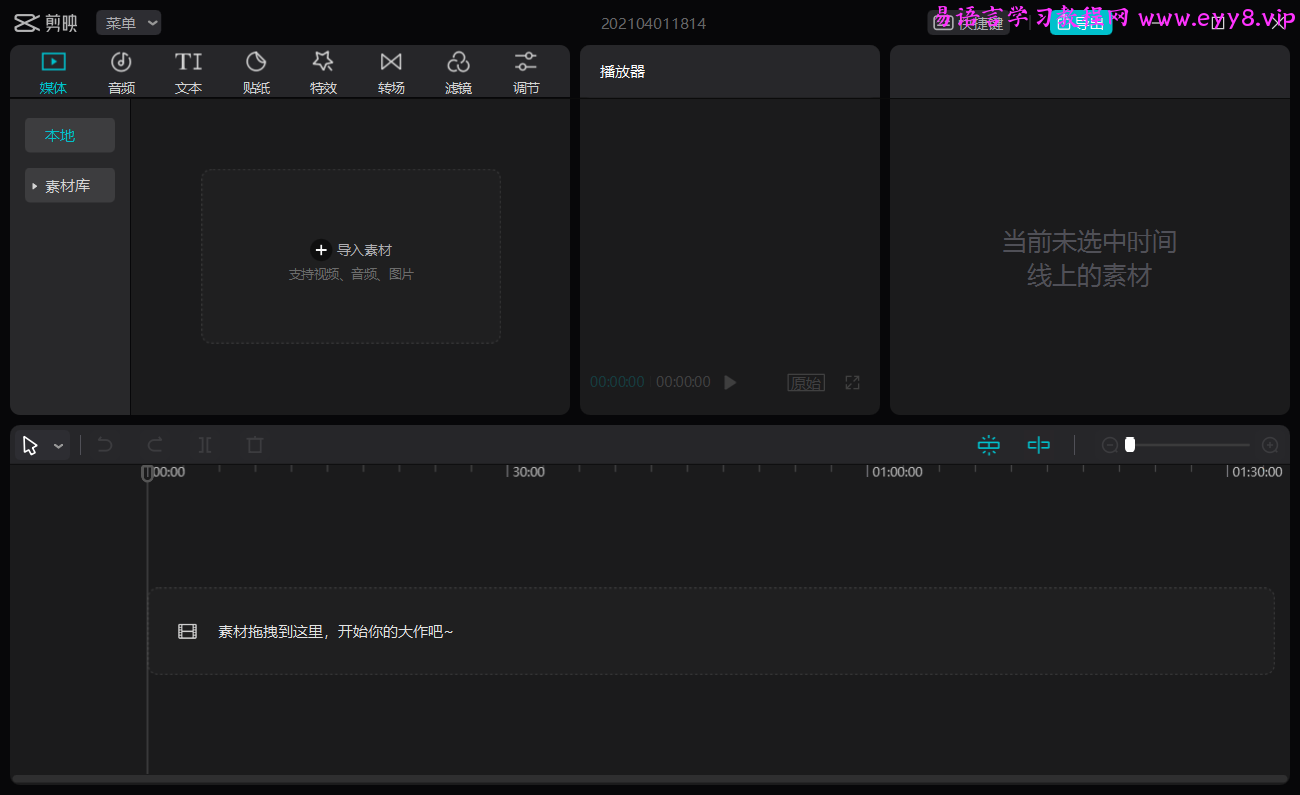Click 导入素材 import label
The width and height of the screenshot is (1300, 795).
[364, 250]
